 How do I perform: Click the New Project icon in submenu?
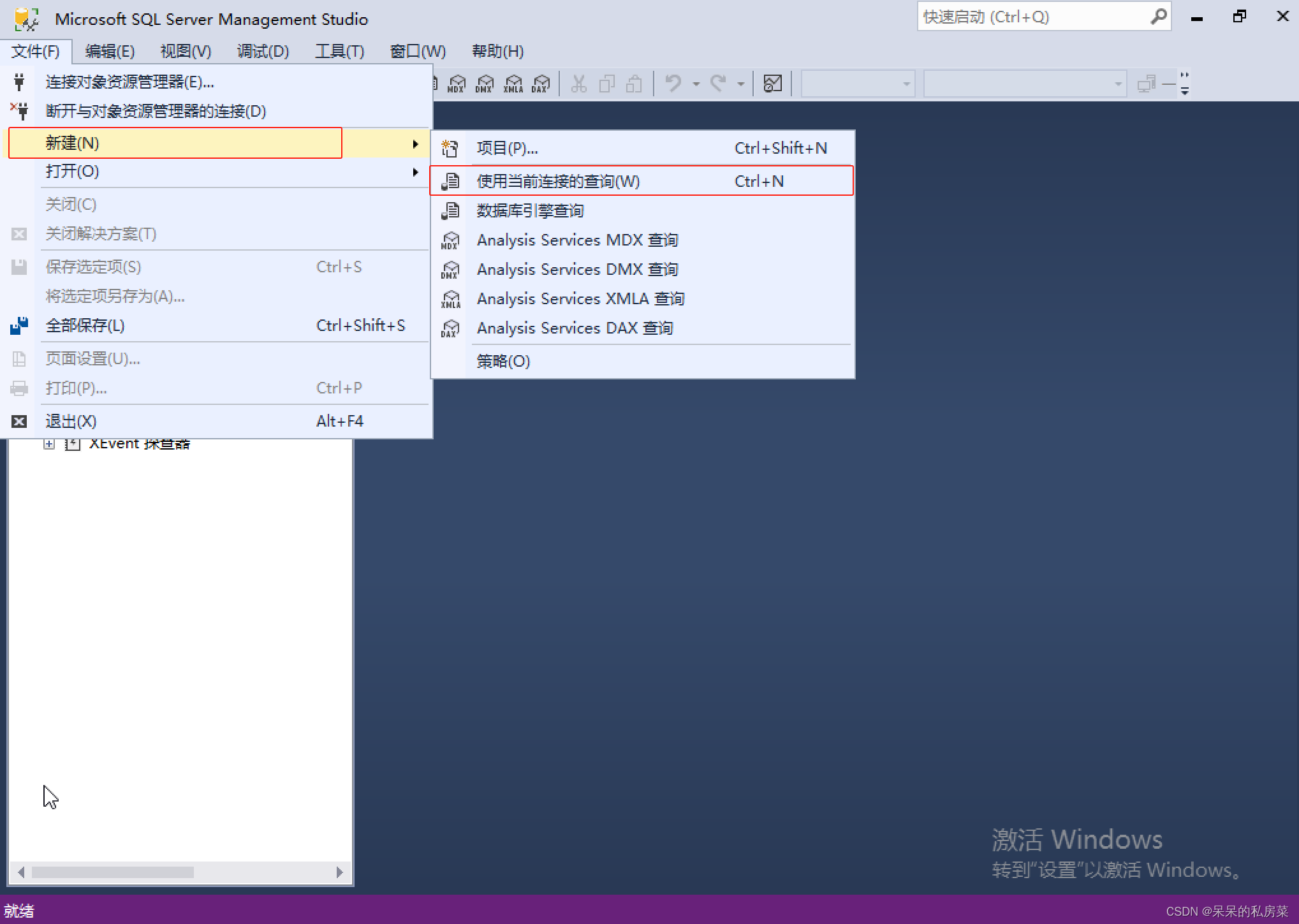pyautogui.click(x=450, y=148)
